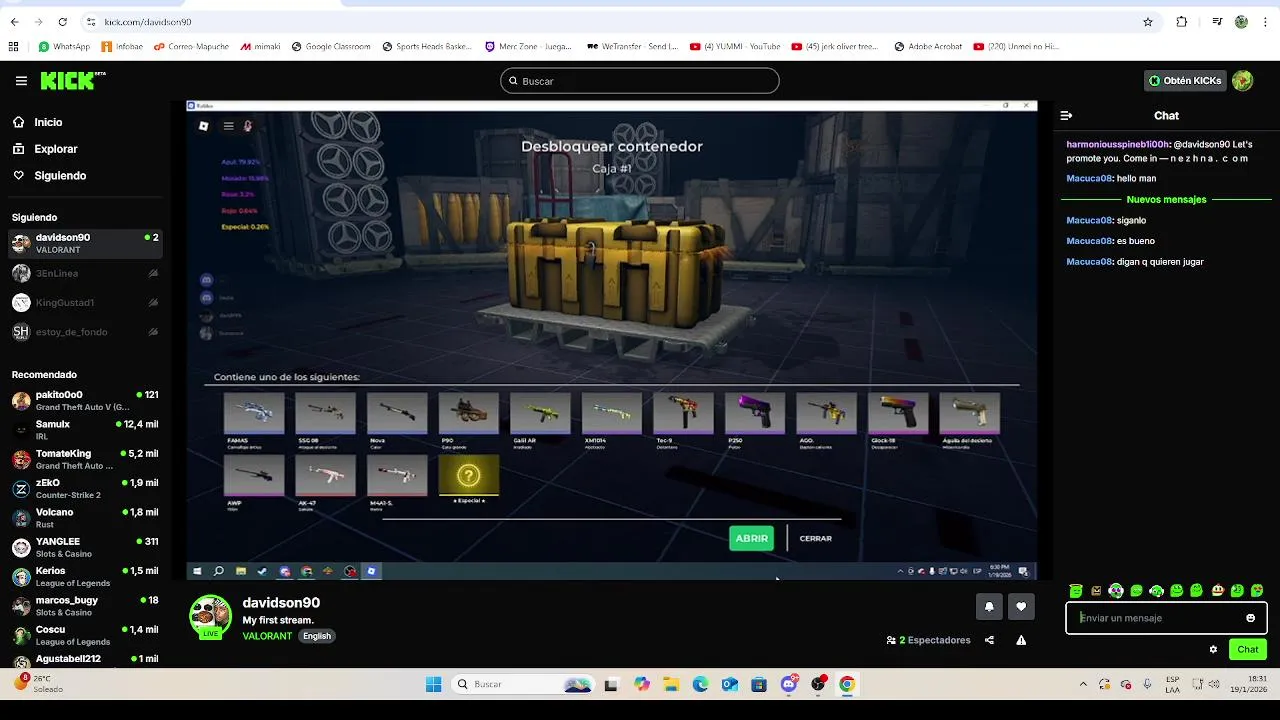Click the browser address bar
The width and height of the screenshot is (1280, 720).
(x=620, y=22)
